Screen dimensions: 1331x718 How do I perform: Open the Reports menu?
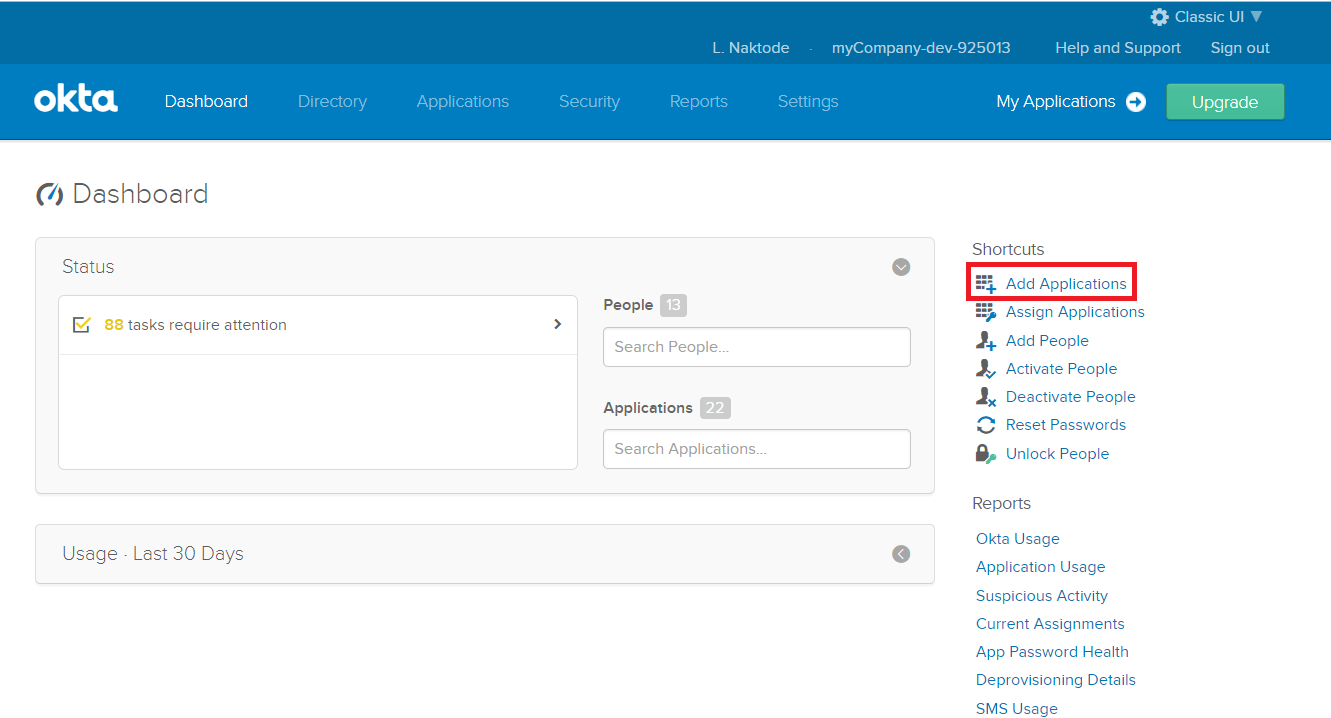click(x=699, y=102)
